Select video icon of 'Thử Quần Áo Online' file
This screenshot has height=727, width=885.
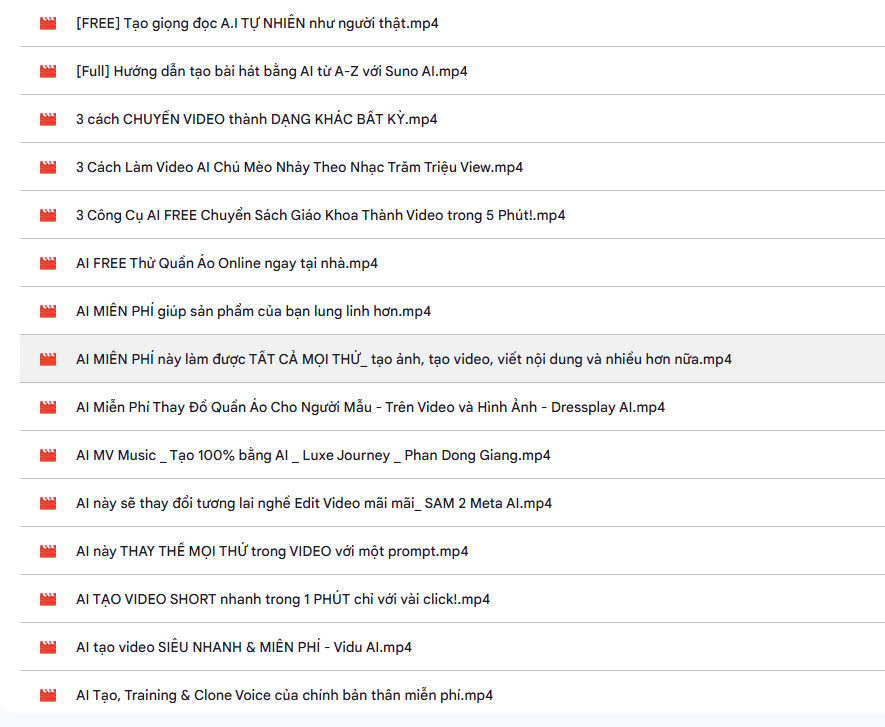pos(48,263)
